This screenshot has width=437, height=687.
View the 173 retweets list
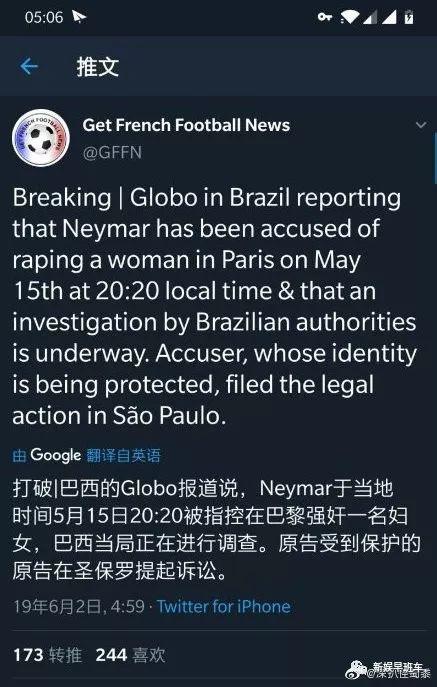pos(47,655)
